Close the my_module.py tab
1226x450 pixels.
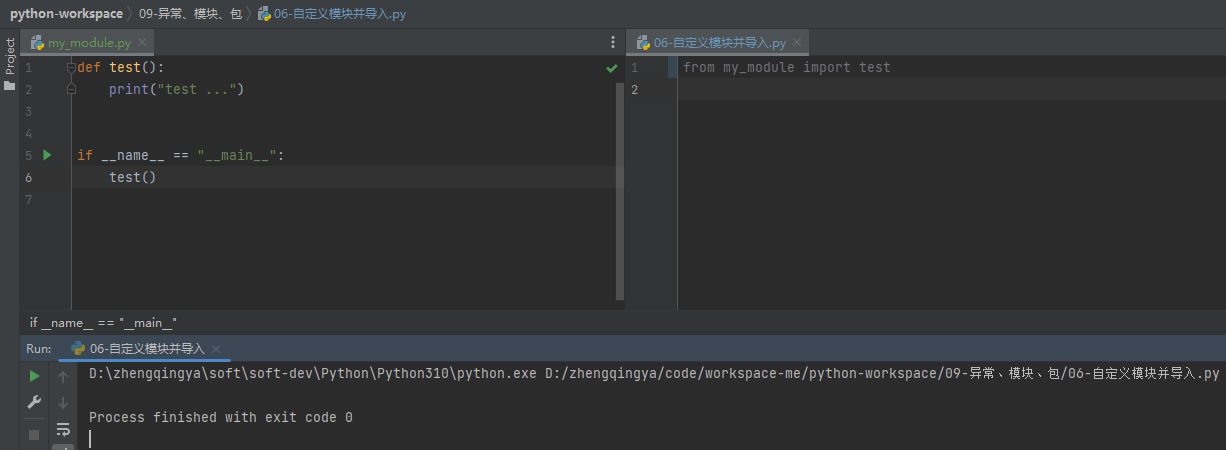142,42
